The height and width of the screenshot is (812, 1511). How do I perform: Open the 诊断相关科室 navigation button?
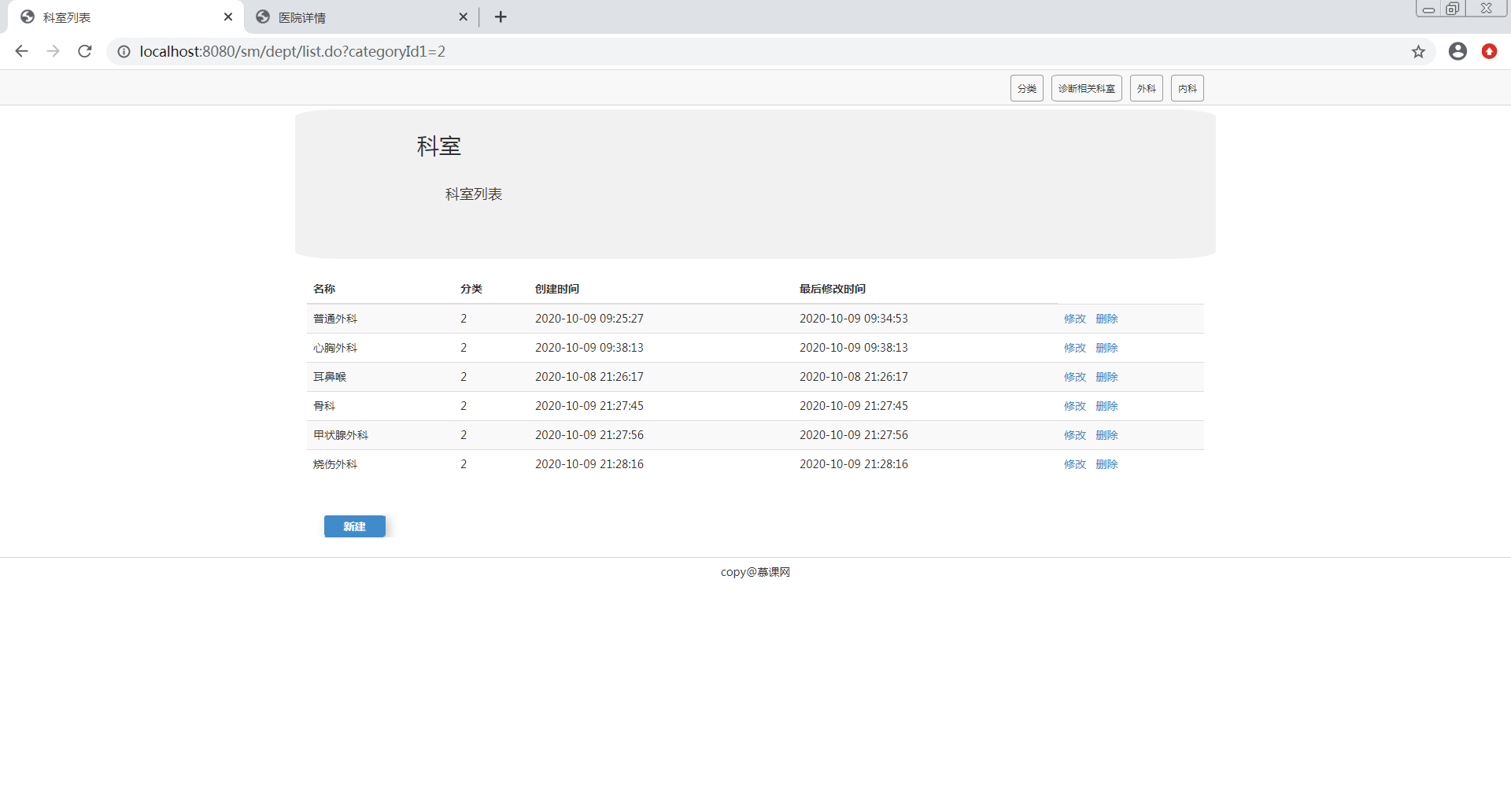(1087, 88)
